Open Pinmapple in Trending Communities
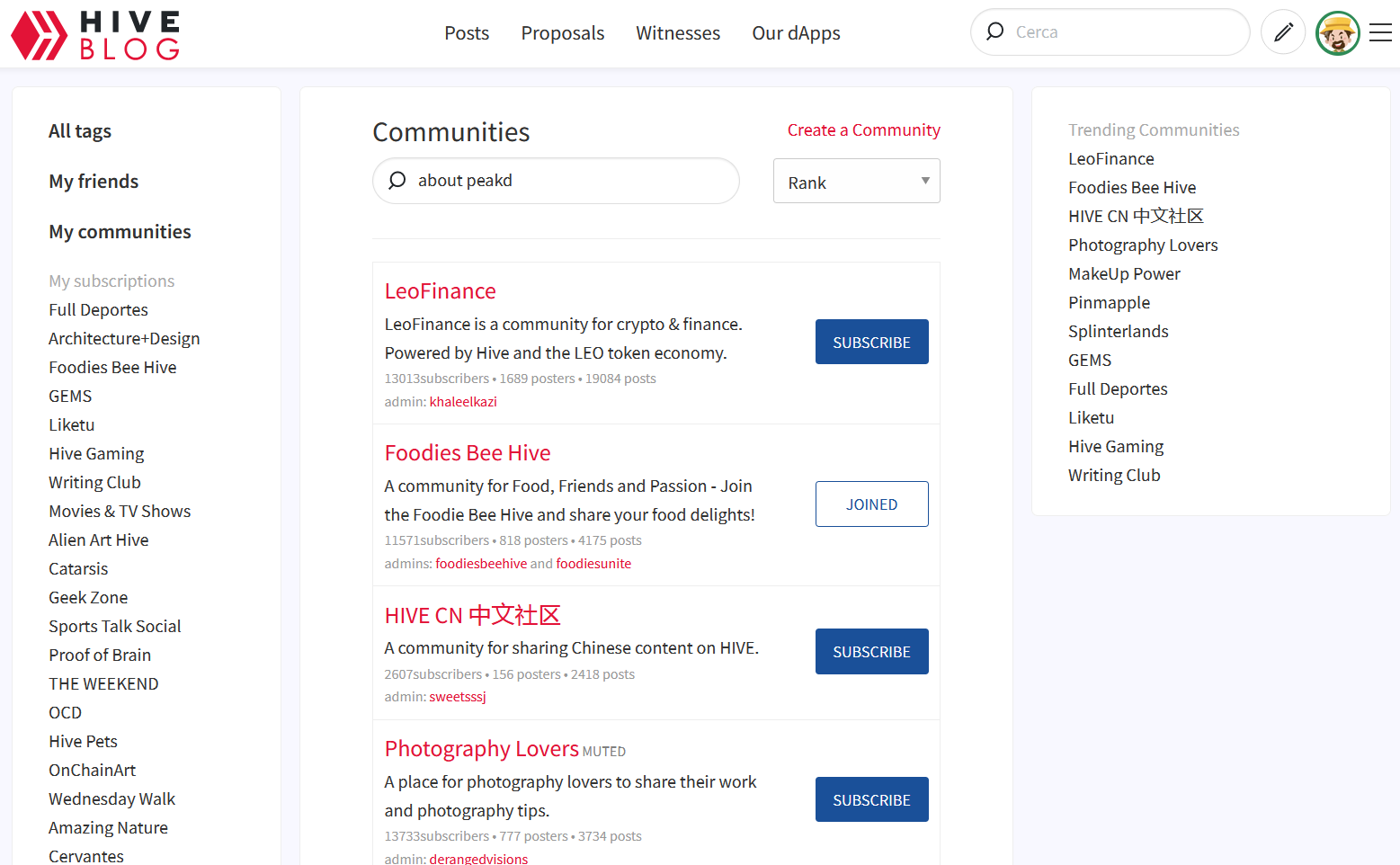 pyautogui.click(x=1109, y=303)
